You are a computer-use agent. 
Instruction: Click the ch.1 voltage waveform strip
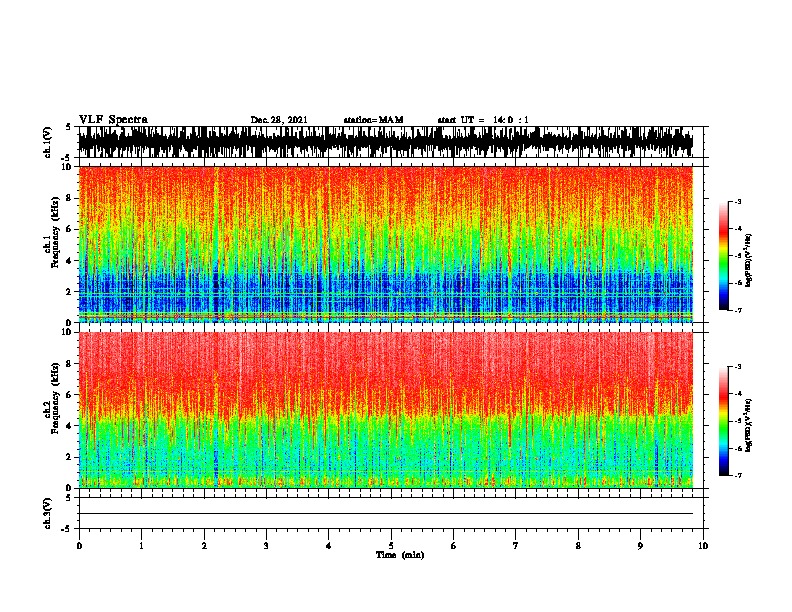386,142
